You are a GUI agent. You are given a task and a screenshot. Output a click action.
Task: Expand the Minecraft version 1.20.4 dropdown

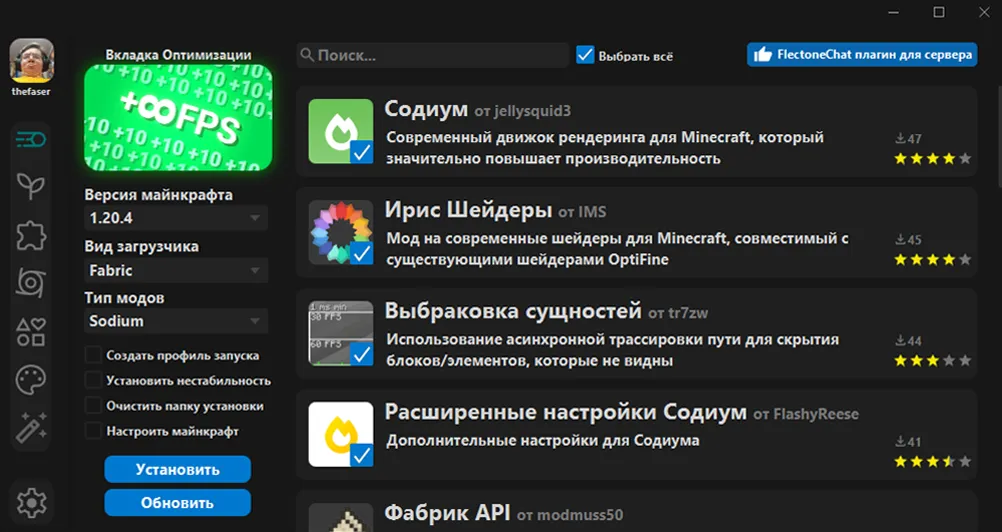coord(176,218)
